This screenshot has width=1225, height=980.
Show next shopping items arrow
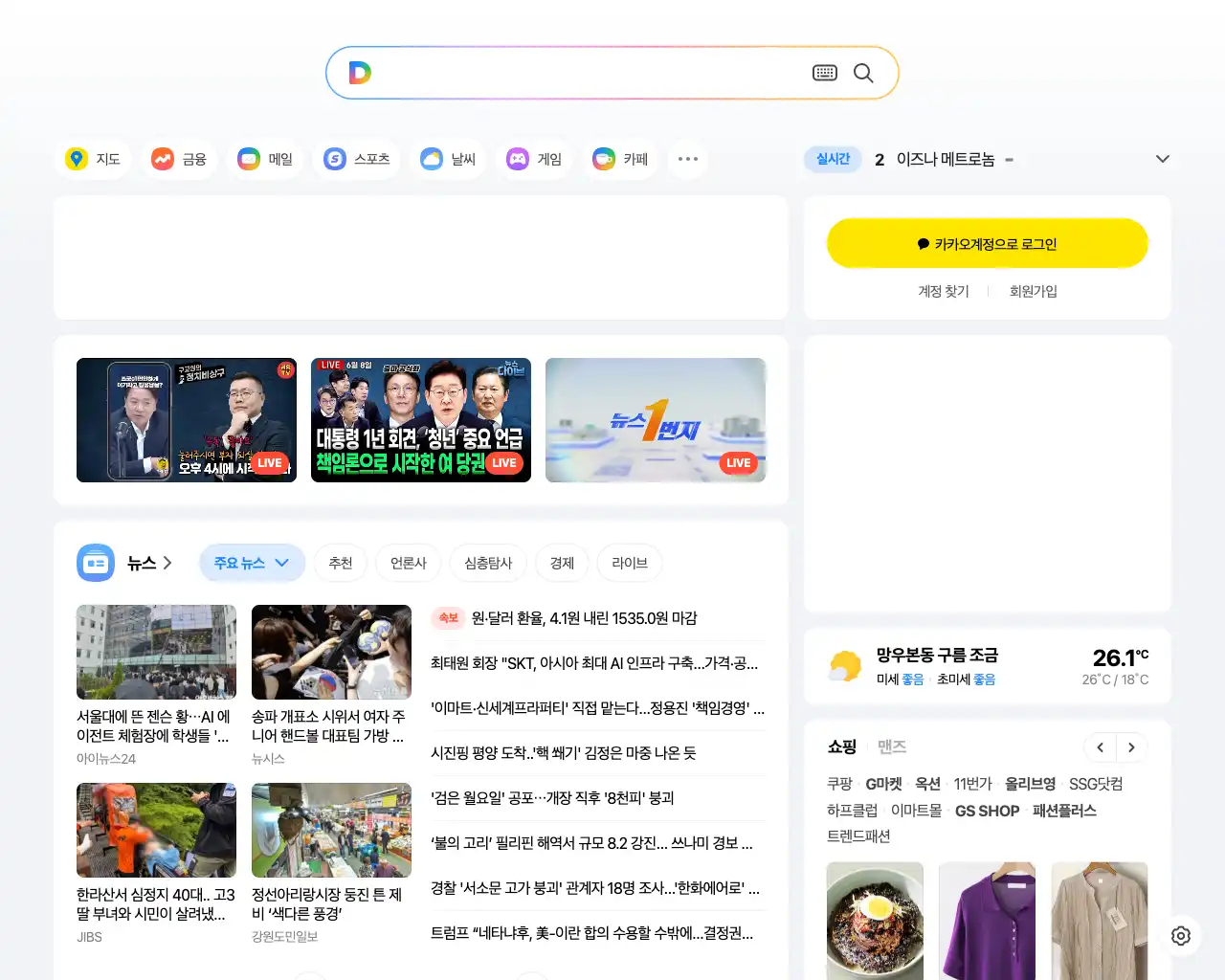[x=1131, y=747]
